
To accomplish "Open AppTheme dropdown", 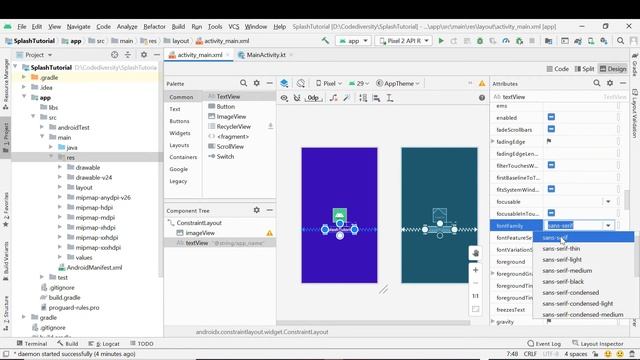I will click(398, 83).
